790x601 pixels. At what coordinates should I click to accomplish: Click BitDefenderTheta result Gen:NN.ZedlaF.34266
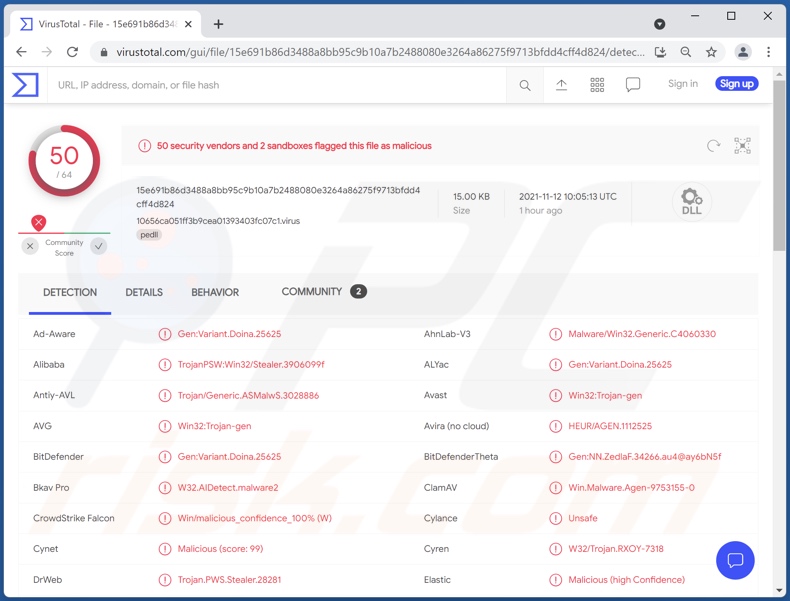[x=645, y=457]
